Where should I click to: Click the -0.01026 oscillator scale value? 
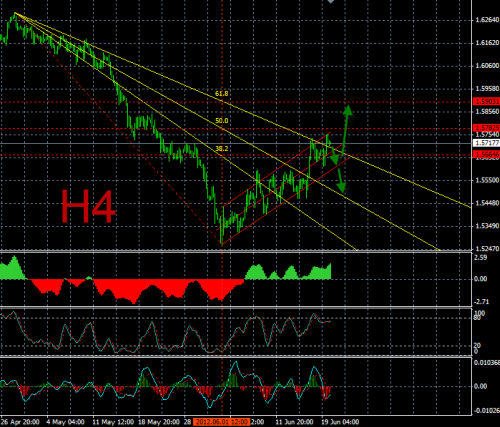tap(487, 411)
